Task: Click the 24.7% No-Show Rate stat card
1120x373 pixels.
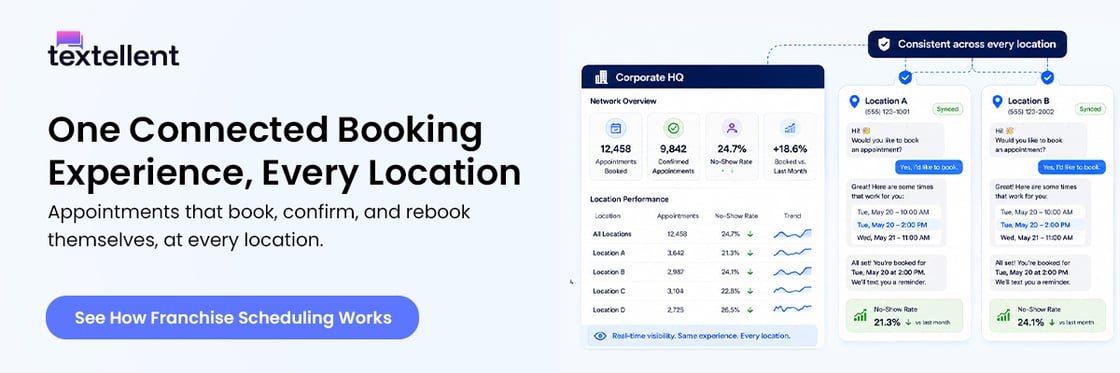Action: tap(731, 146)
